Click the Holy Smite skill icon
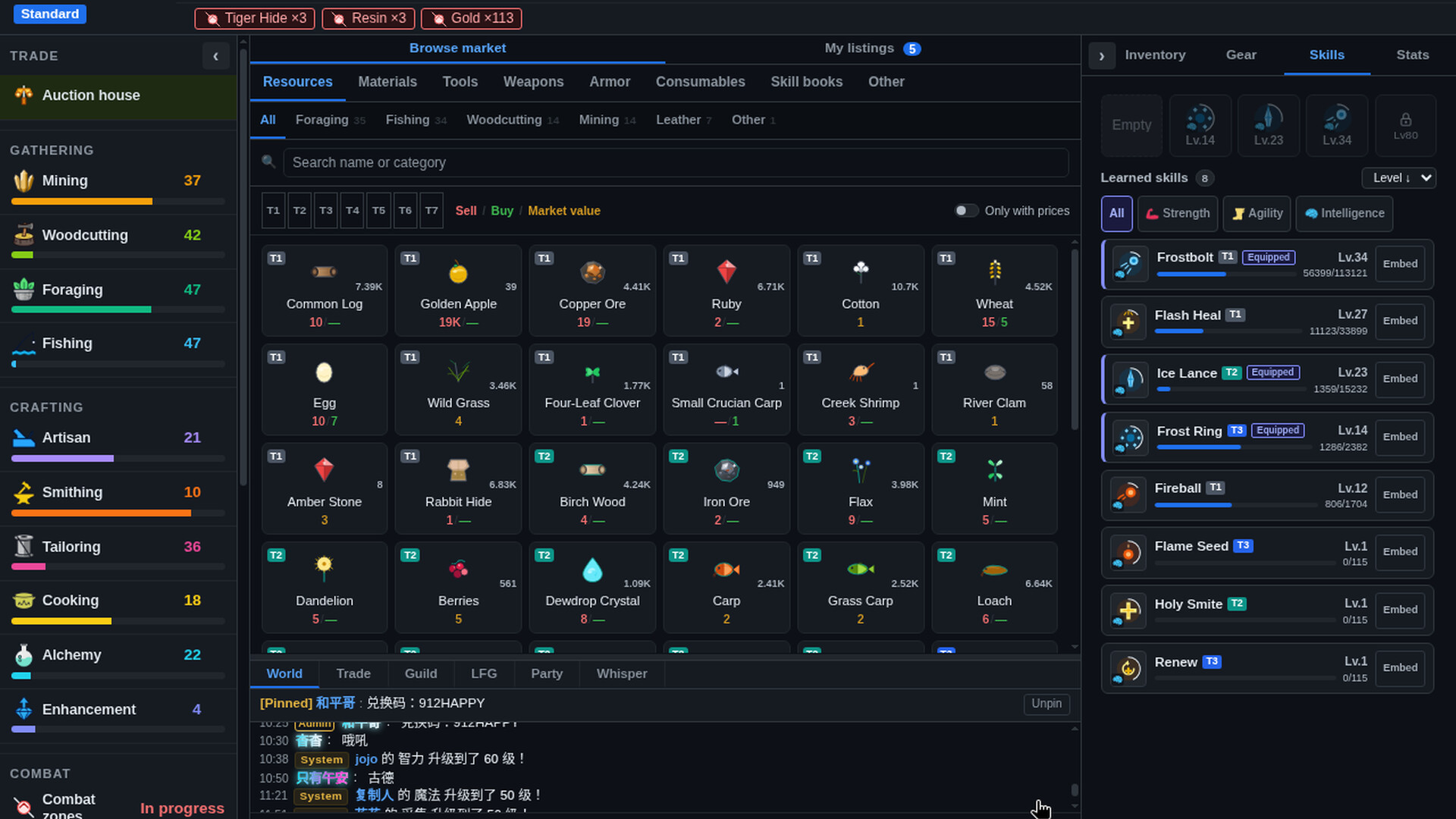1456x819 pixels. click(1128, 610)
